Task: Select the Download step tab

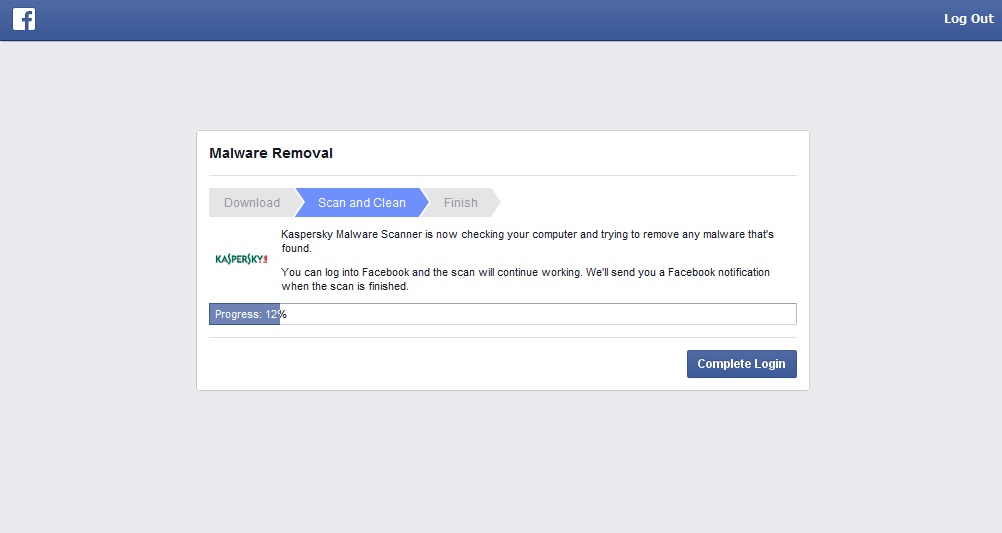Action: 252,203
